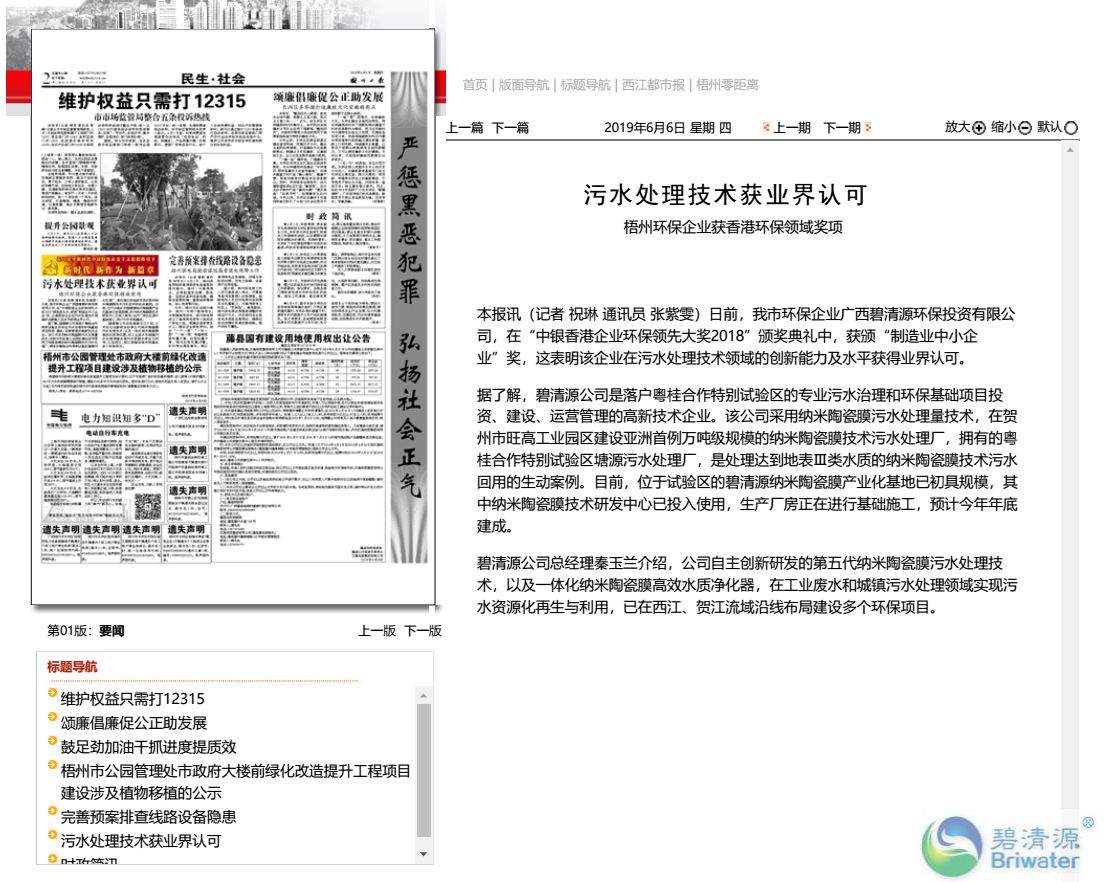Go to 下一版 next page

click(423, 631)
